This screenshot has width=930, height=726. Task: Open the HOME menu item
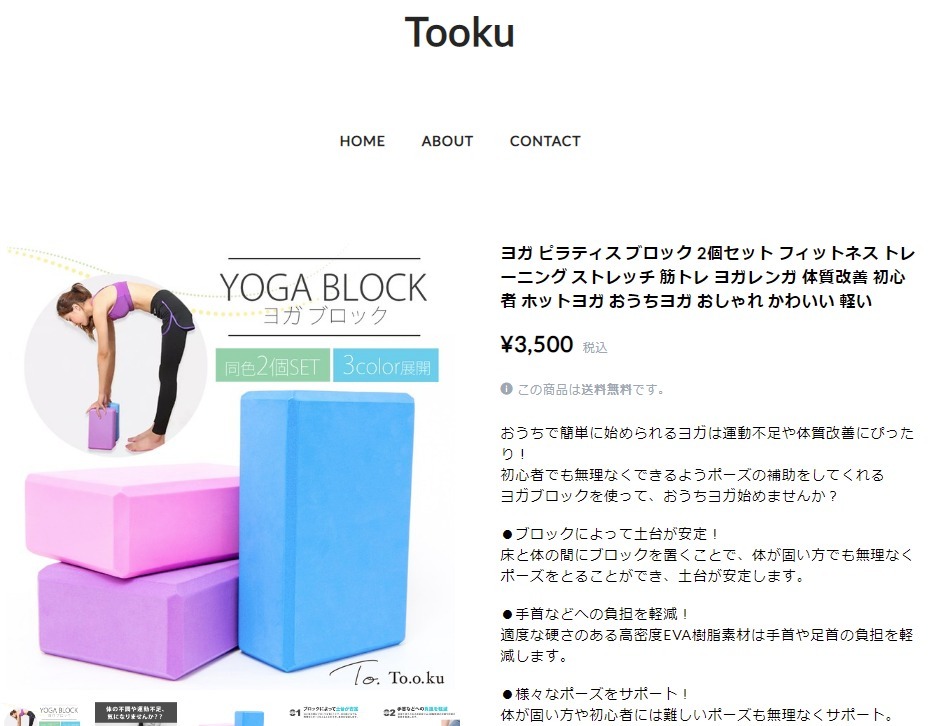362,141
